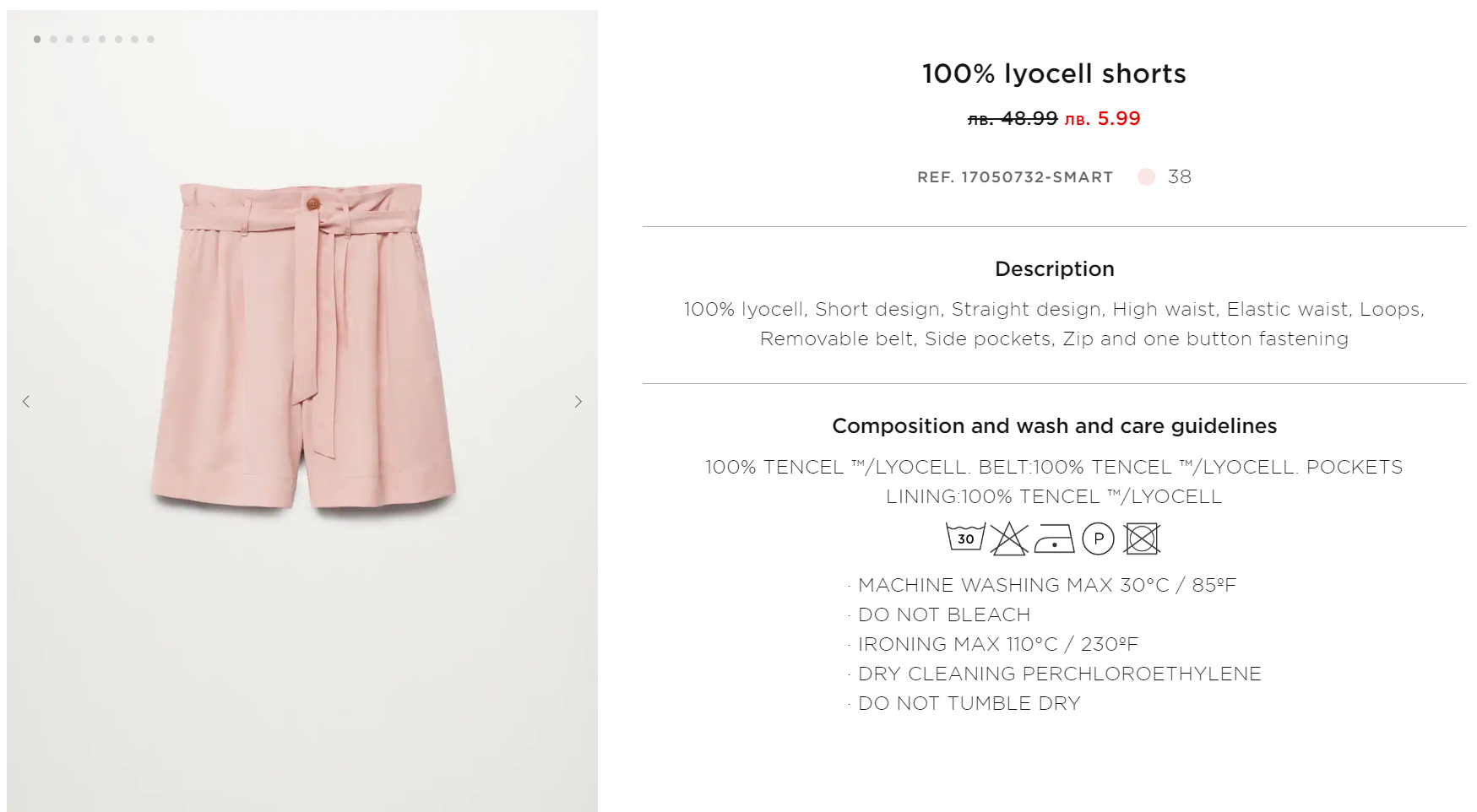Open the pink shorts product image

pyautogui.click(x=302, y=346)
